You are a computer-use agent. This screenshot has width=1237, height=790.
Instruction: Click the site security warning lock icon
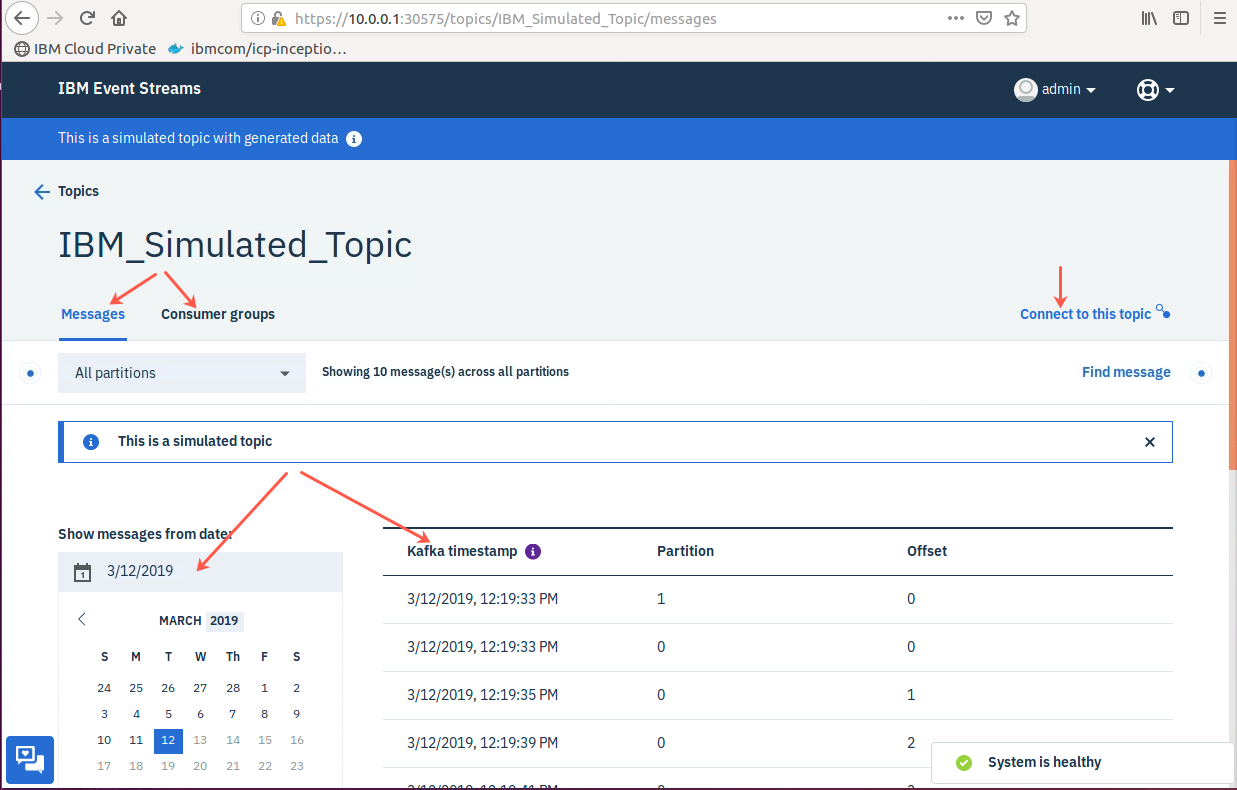279,18
